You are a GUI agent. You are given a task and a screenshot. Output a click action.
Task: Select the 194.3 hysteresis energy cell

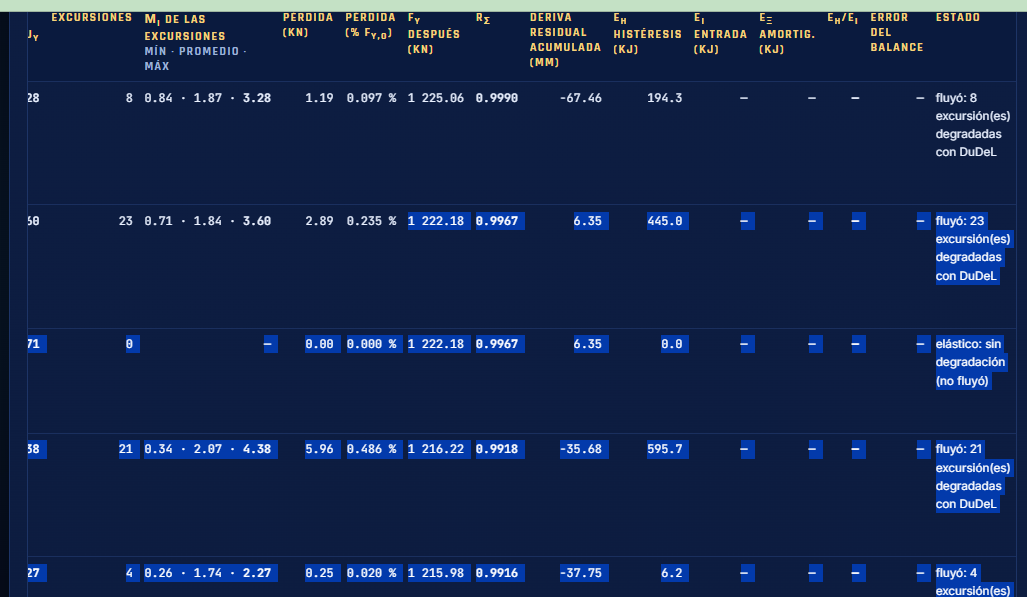tap(664, 98)
